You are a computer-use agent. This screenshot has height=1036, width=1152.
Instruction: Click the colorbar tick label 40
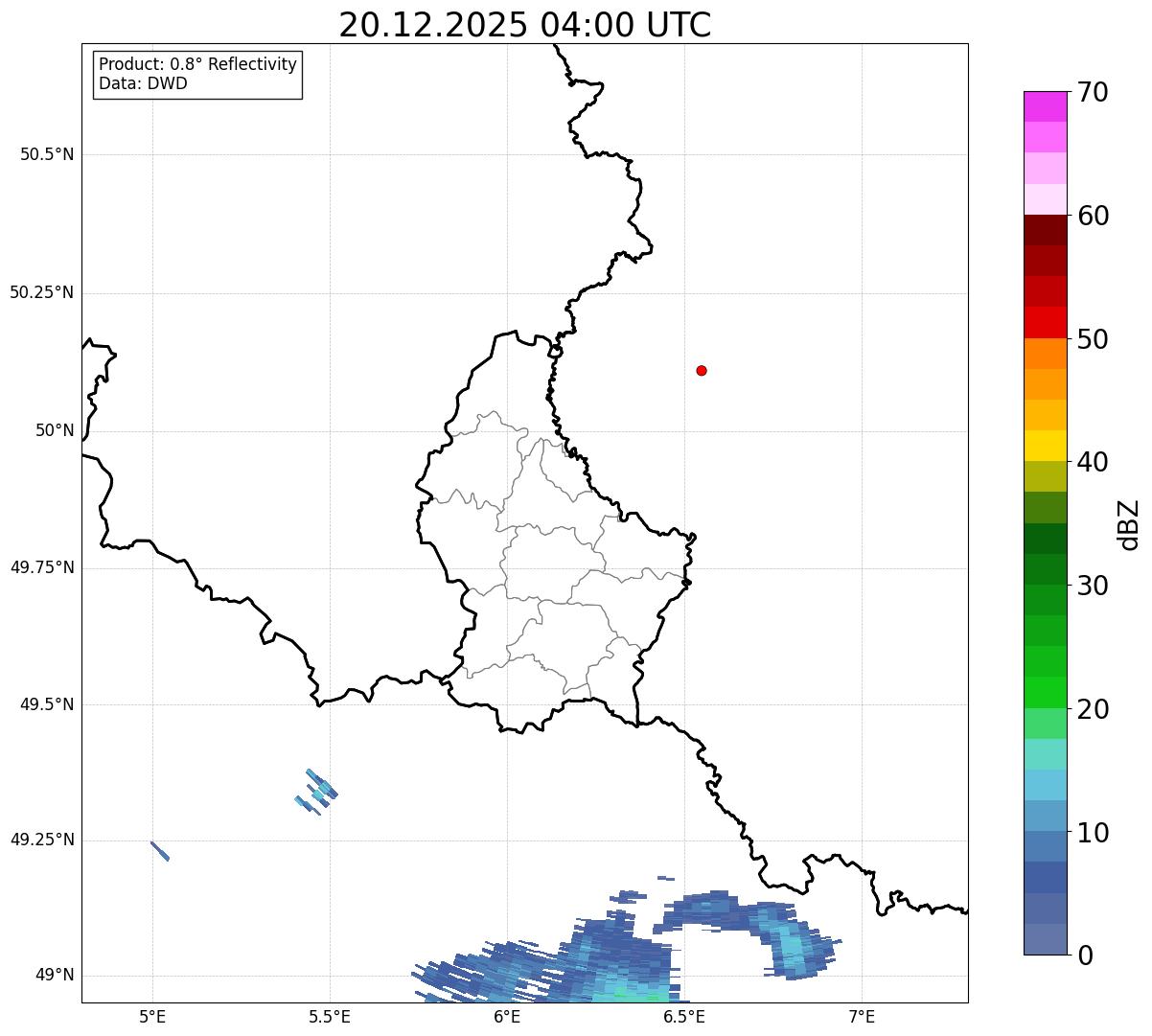[x=1094, y=462]
